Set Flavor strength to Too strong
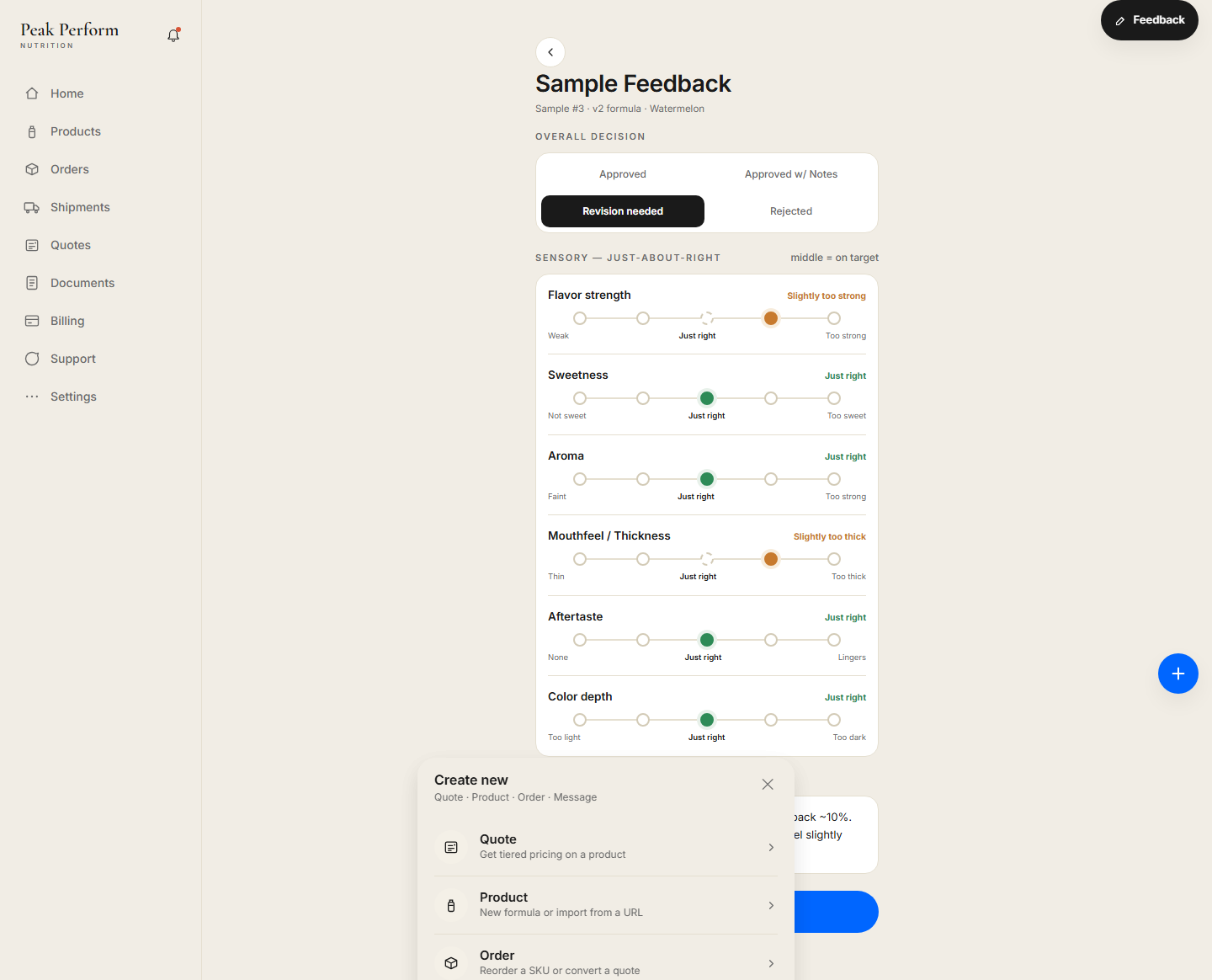Viewport: 1212px width, 980px height. pos(834,318)
